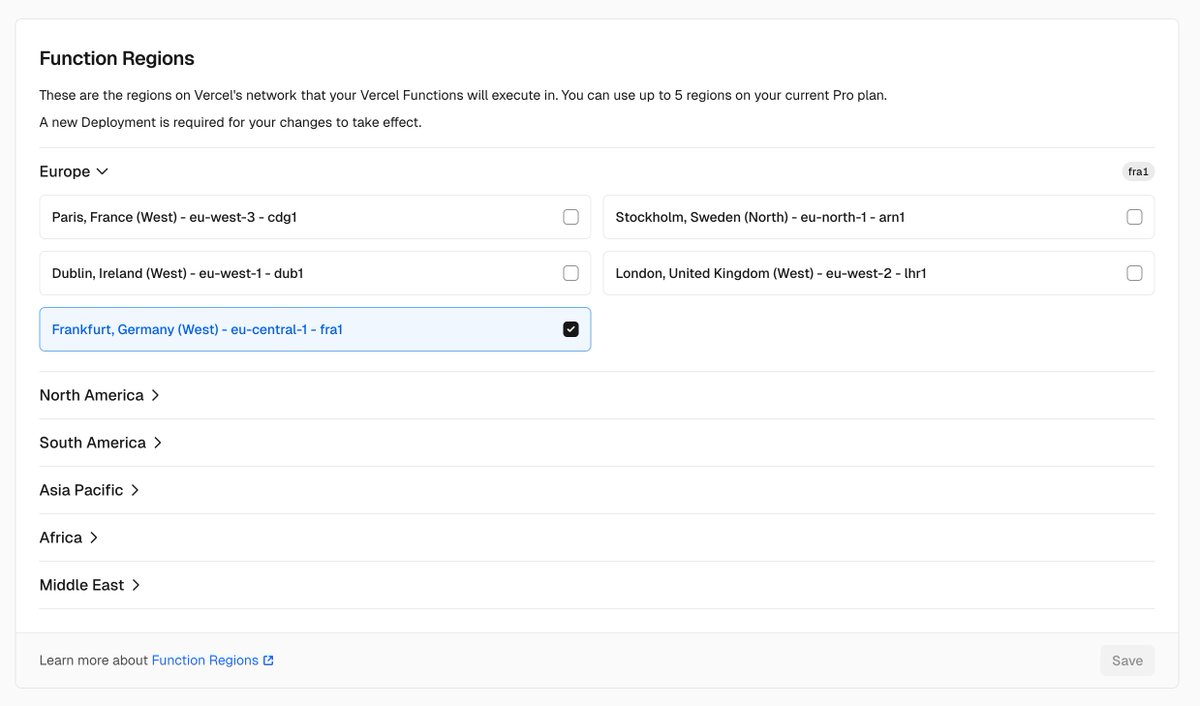
Task: Uncheck the Frankfurt, Germany fra1 checkbox
Action: point(571,329)
